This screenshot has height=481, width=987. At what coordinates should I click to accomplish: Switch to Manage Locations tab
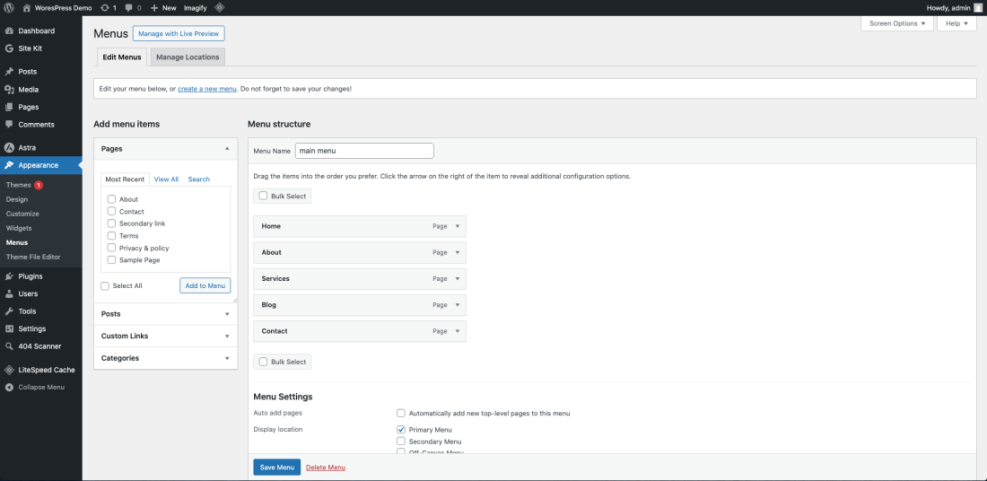188,57
